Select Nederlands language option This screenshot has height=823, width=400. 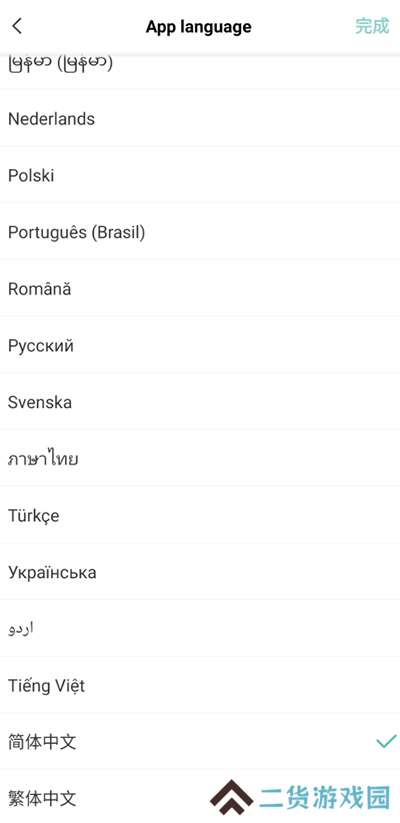(x=200, y=119)
